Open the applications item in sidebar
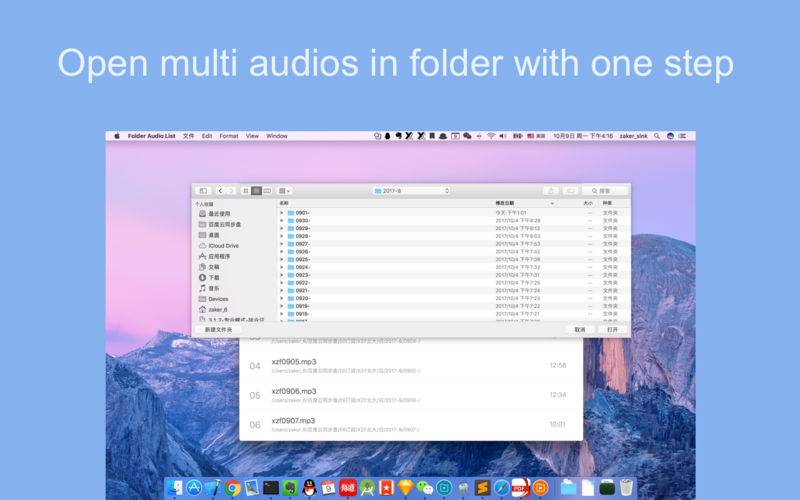Viewport: 800px width, 500px height. [x=214, y=256]
